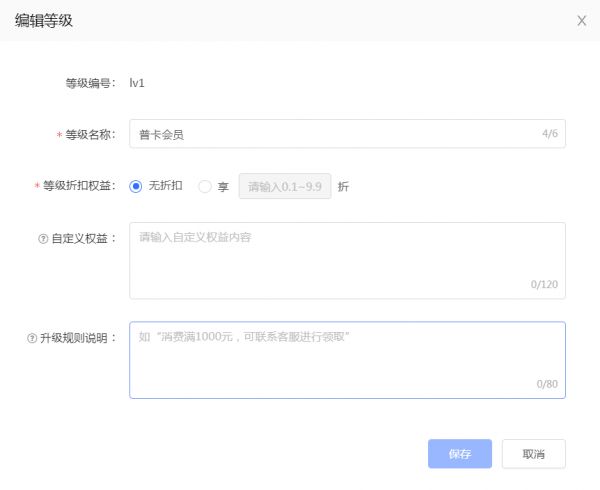Click into the 升级规则说明 text area
The height and width of the screenshot is (490, 600).
click(347, 358)
